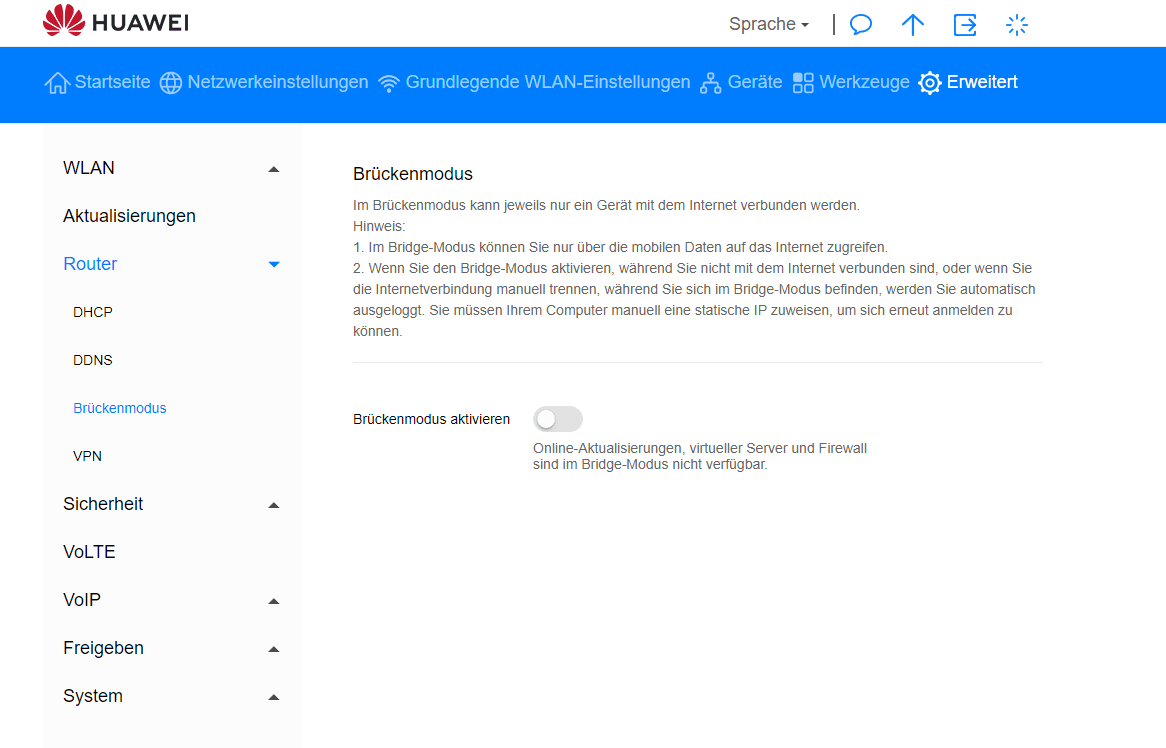This screenshot has height=748, width=1166.
Task: Click the Huawei logo
Action: (115, 22)
